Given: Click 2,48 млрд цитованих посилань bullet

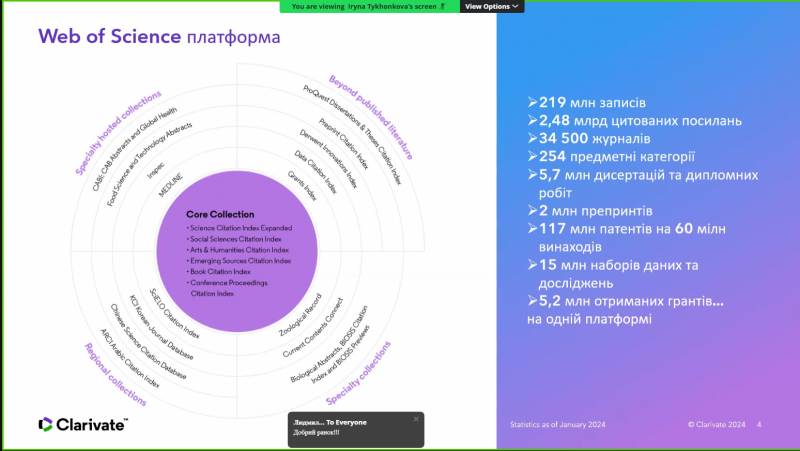Looking at the screenshot, I should (x=635, y=120).
